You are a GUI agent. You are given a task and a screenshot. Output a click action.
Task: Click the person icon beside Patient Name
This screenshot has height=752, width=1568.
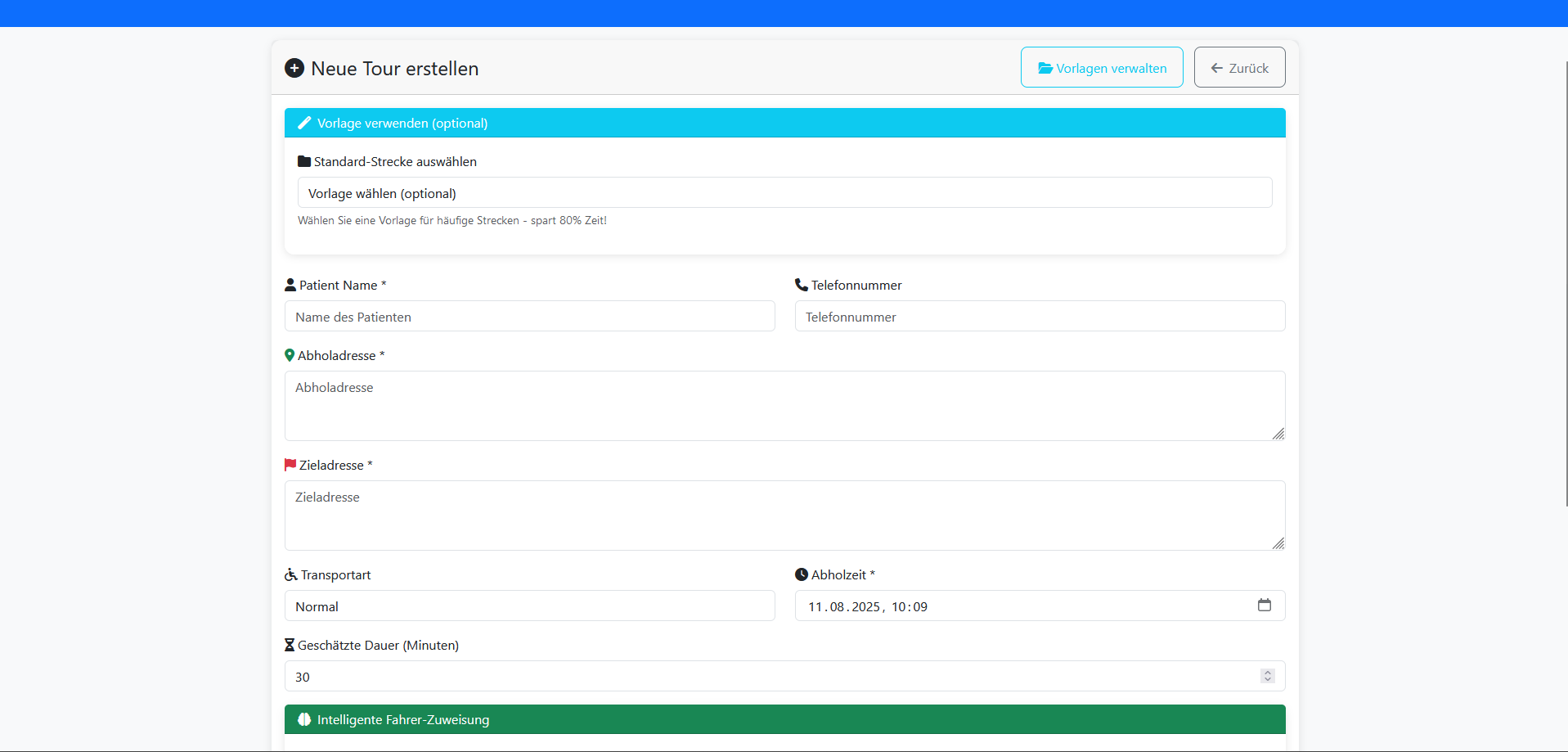290,284
